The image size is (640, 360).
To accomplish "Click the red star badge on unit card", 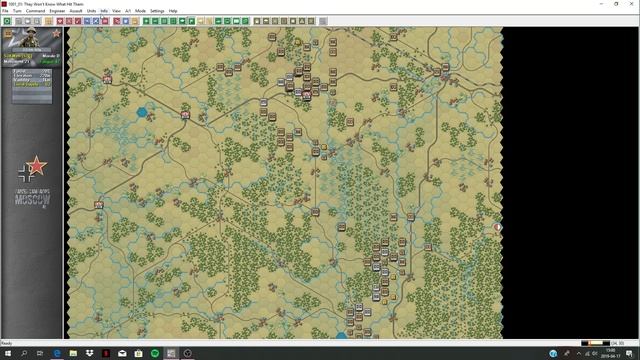I will [x=56, y=33].
